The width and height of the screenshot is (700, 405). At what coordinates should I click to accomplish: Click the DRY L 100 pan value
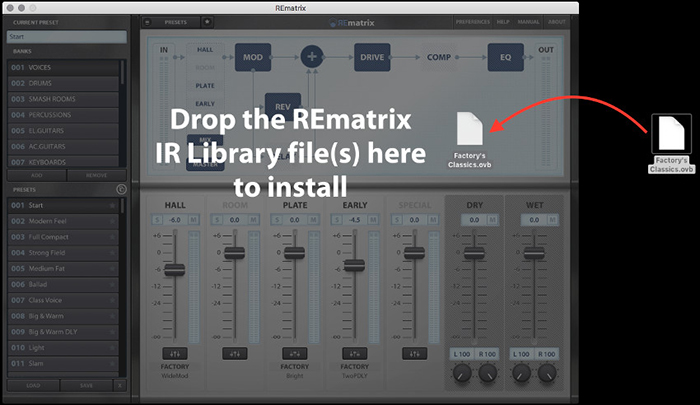click(x=462, y=354)
